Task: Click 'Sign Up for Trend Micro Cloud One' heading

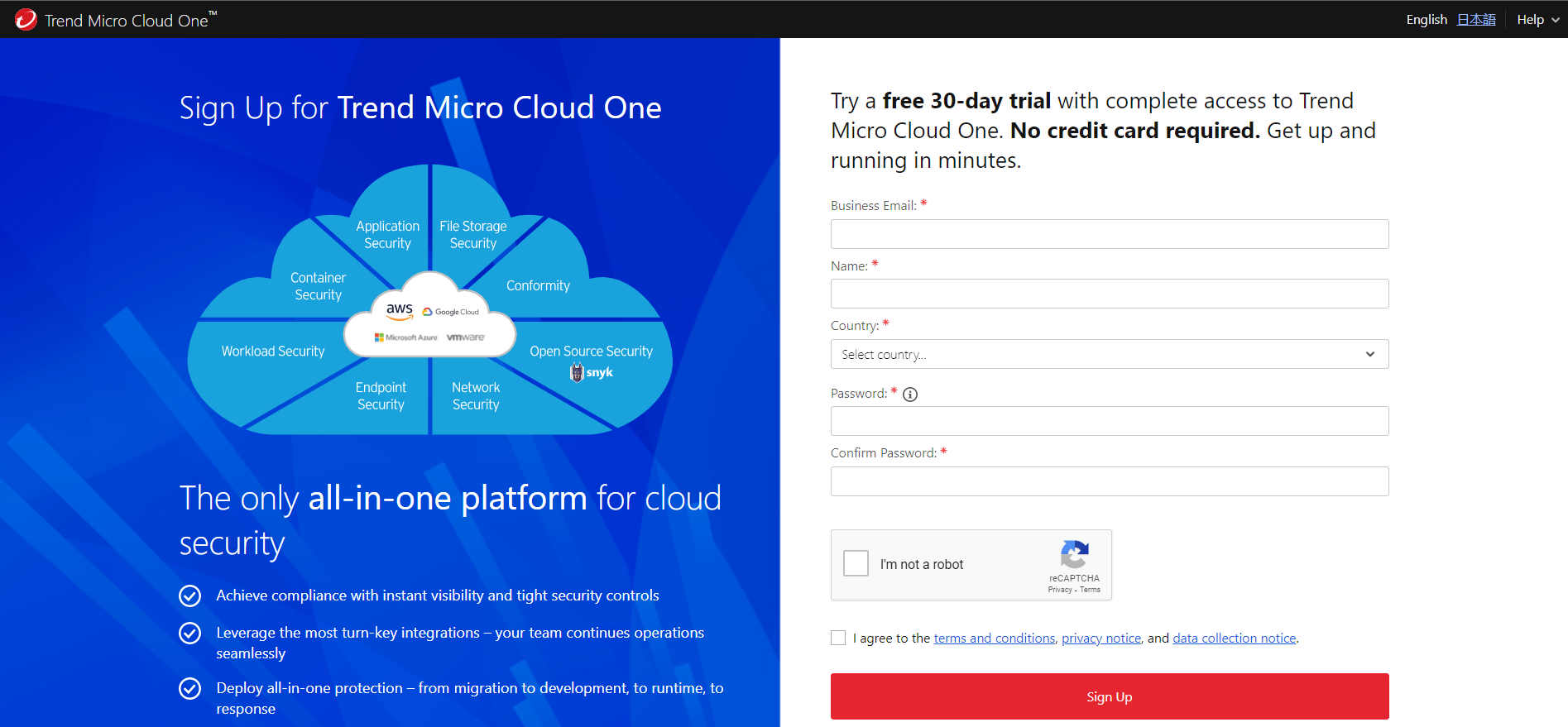Action: tap(420, 108)
